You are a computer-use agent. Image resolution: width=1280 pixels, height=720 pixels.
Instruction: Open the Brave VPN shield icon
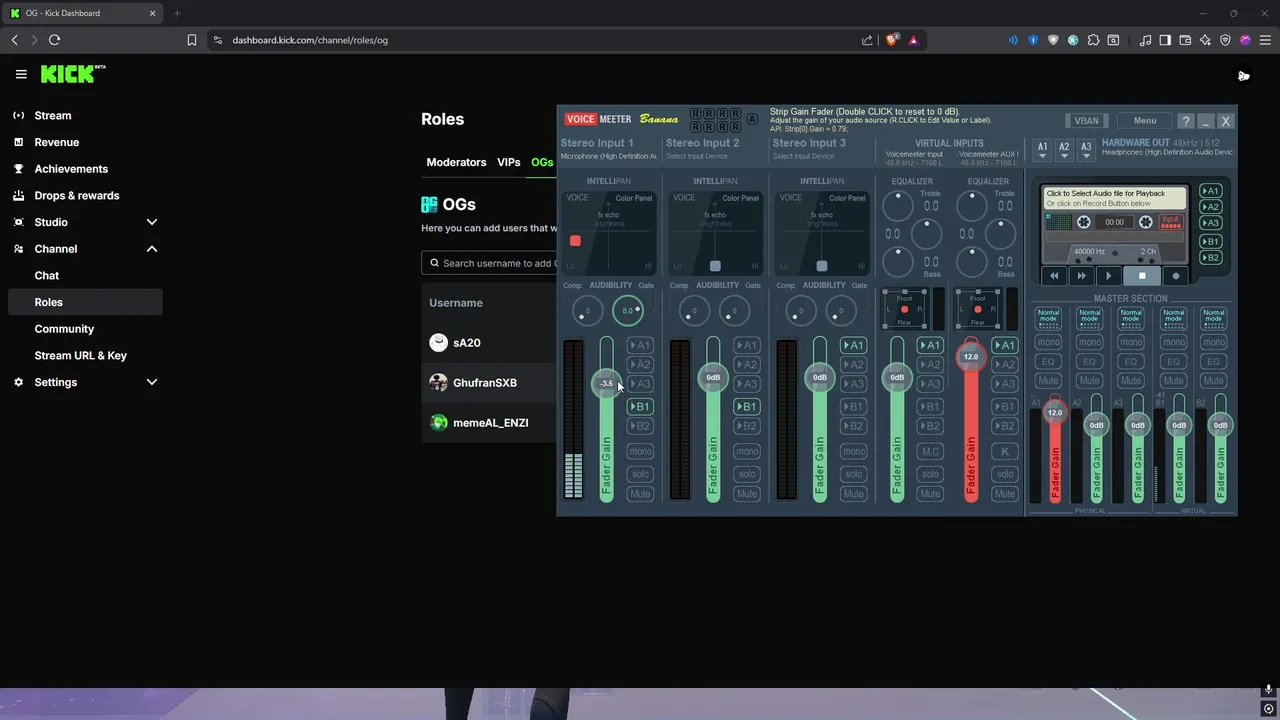tap(1225, 40)
